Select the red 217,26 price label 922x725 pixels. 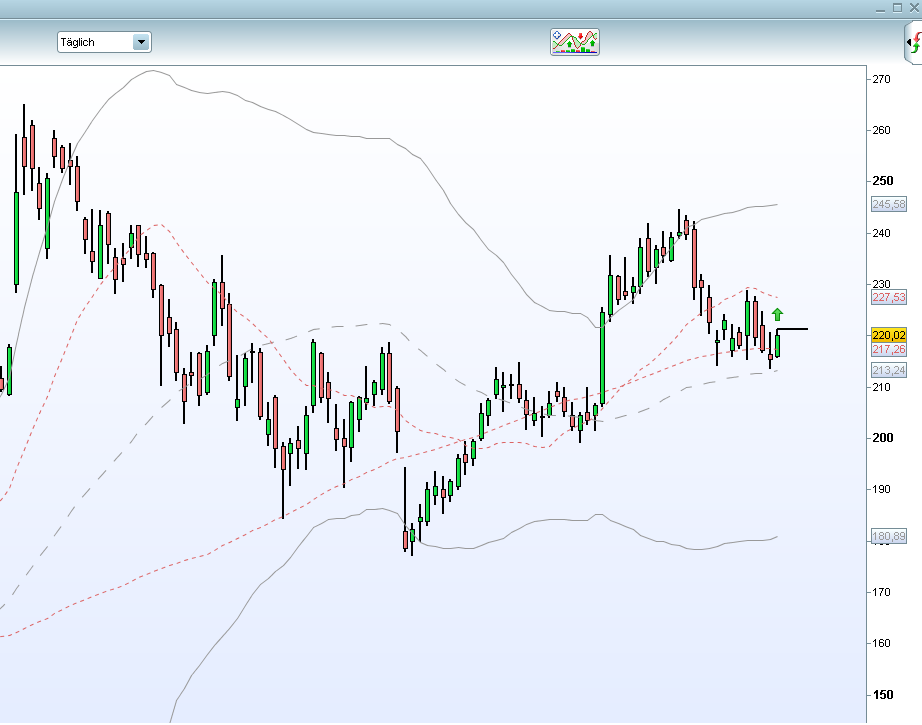[x=888, y=349]
